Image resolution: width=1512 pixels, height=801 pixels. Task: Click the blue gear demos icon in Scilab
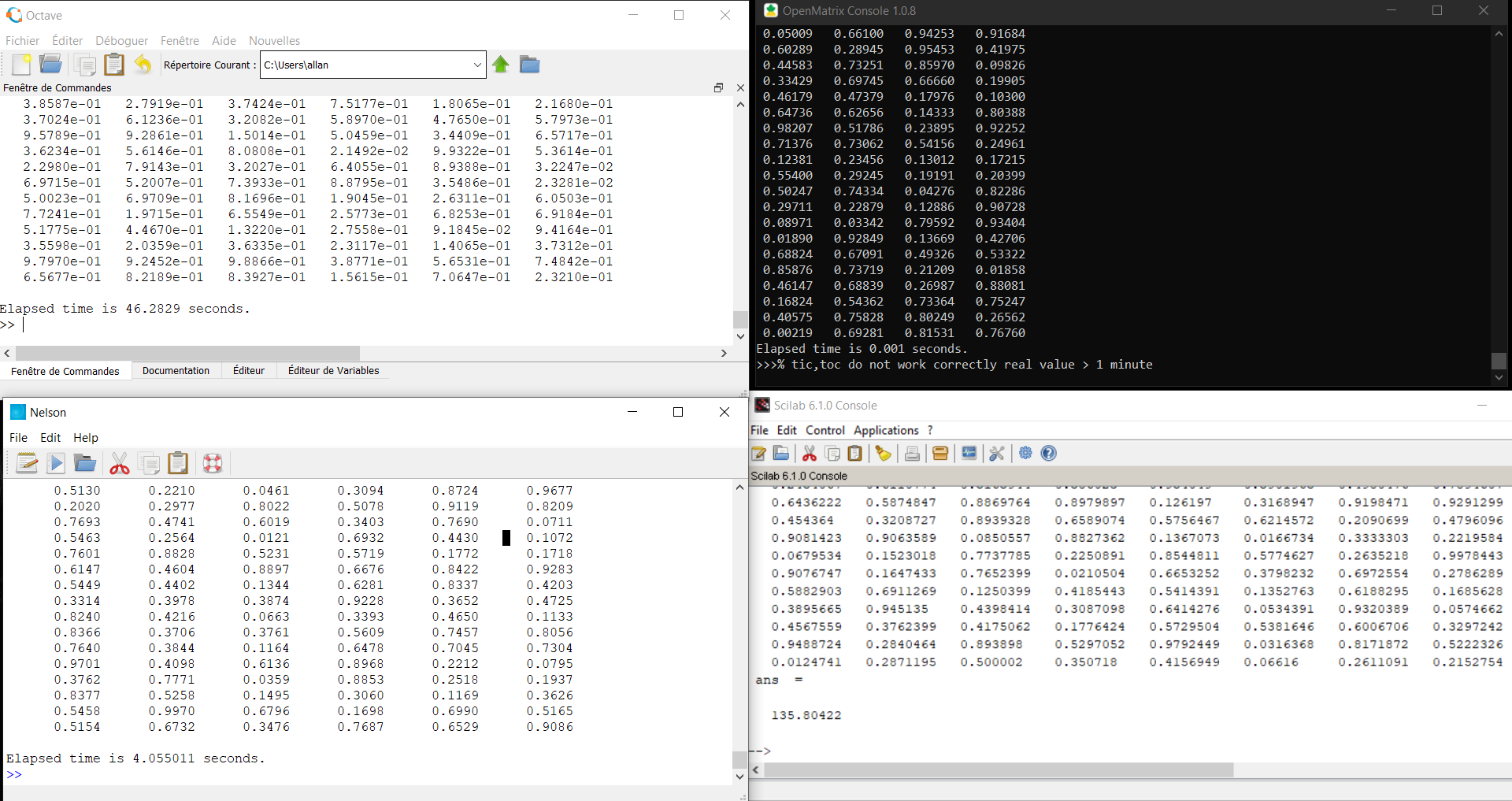click(1025, 453)
